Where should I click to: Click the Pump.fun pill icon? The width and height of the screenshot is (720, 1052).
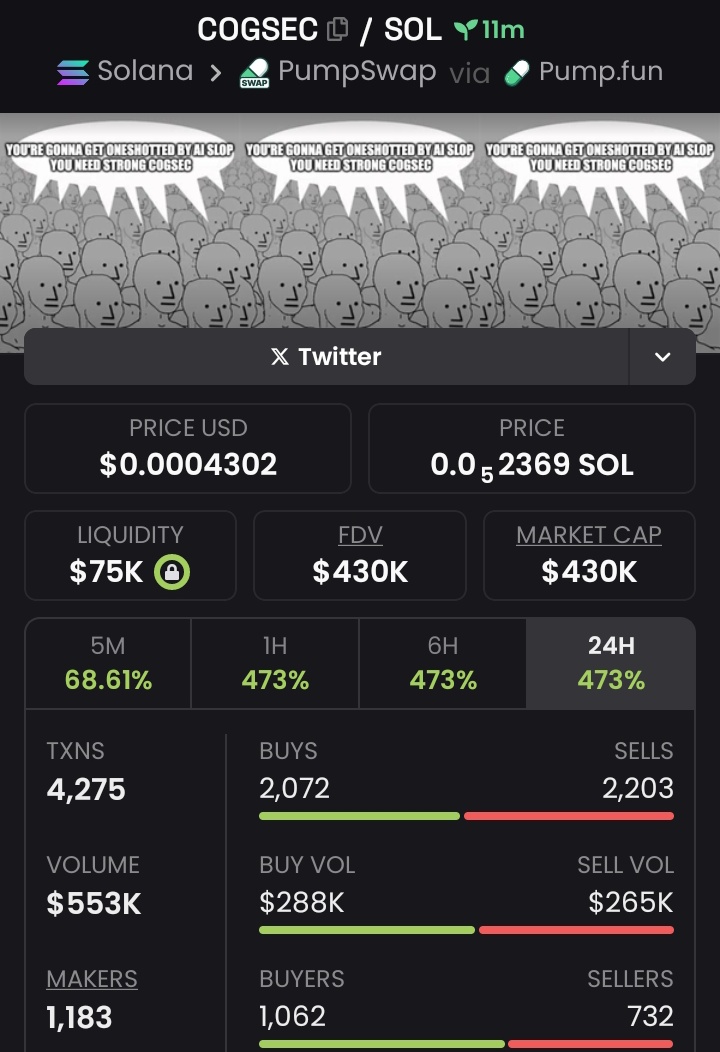pos(517,73)
